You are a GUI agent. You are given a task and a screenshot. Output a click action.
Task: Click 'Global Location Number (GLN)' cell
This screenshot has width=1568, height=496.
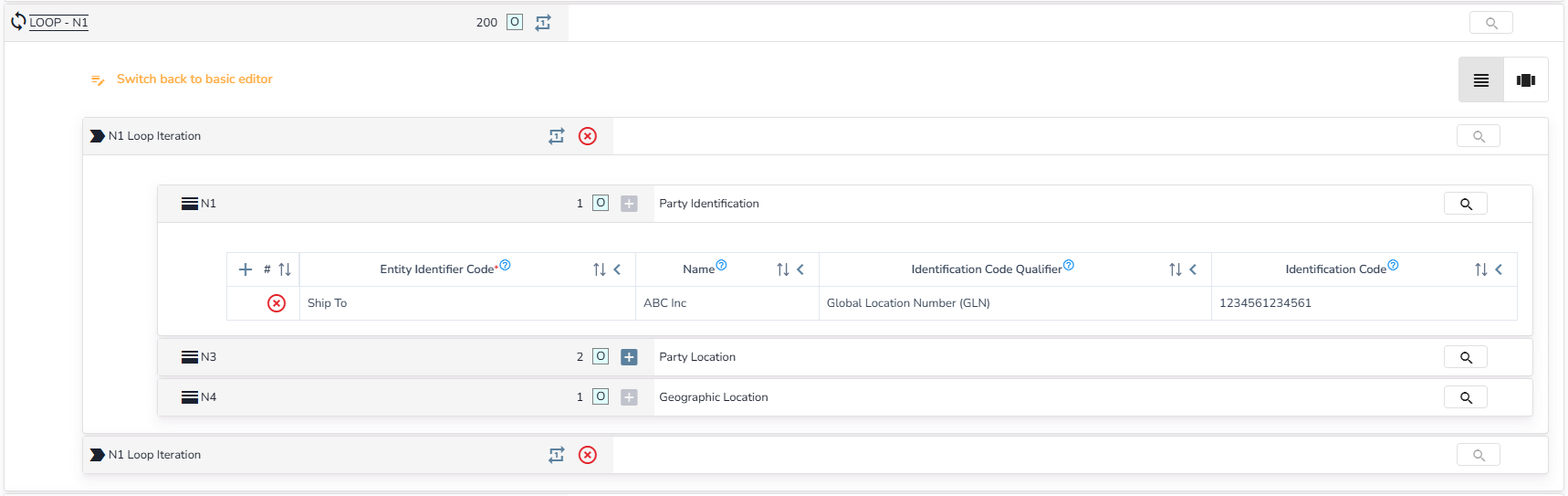1015,303
